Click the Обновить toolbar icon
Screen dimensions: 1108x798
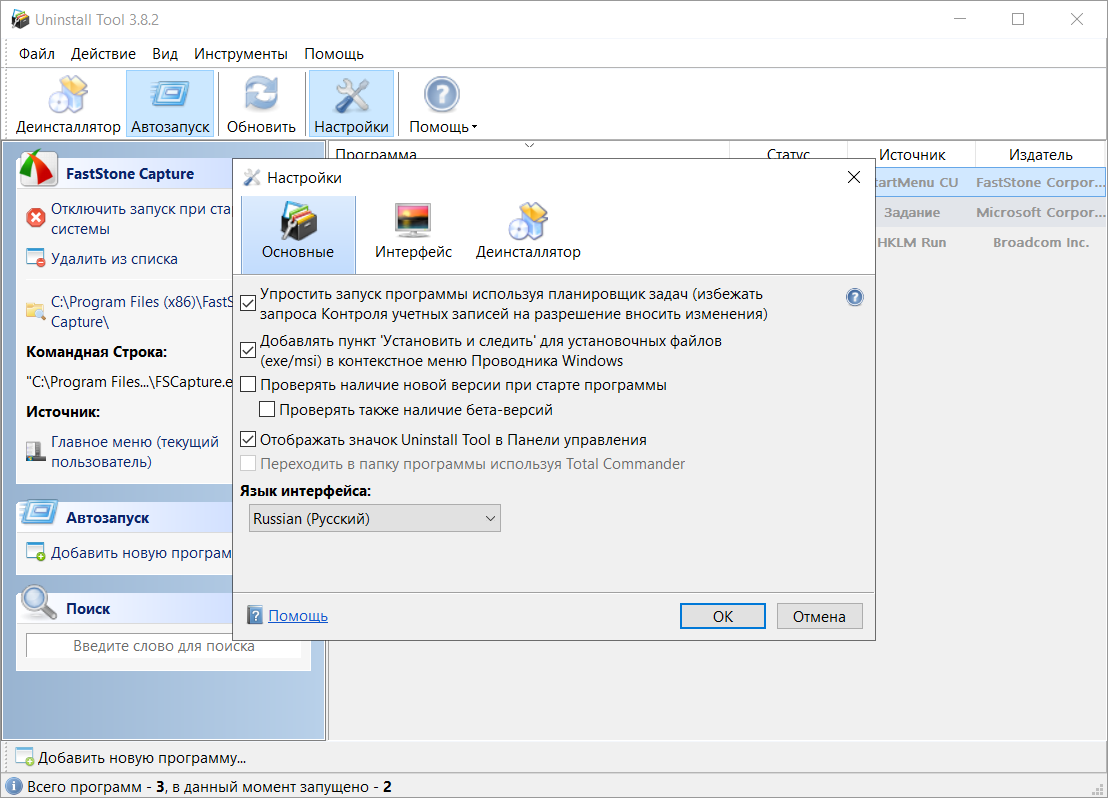click(261, 104)
